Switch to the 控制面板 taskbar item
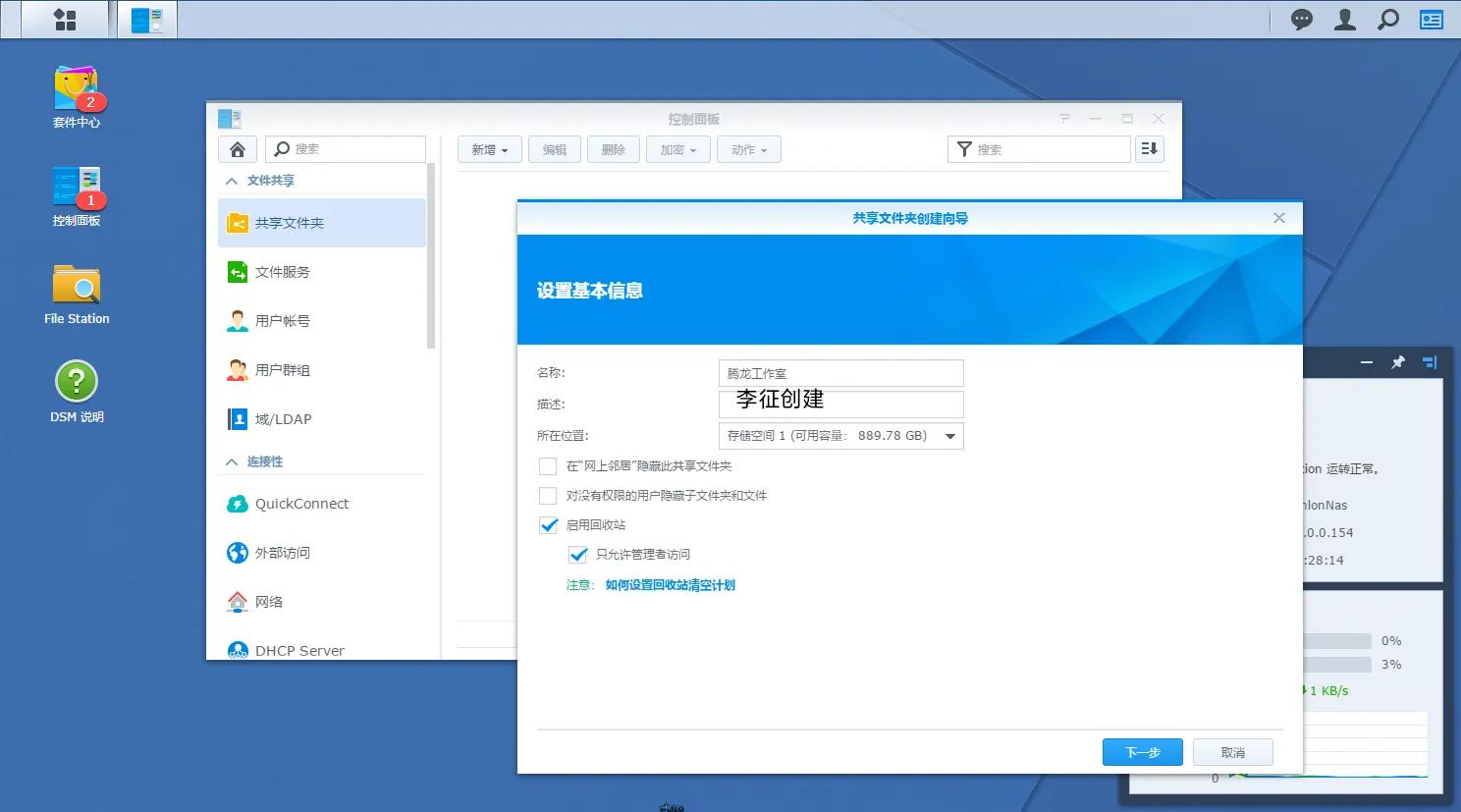 (x=146, y=19)
